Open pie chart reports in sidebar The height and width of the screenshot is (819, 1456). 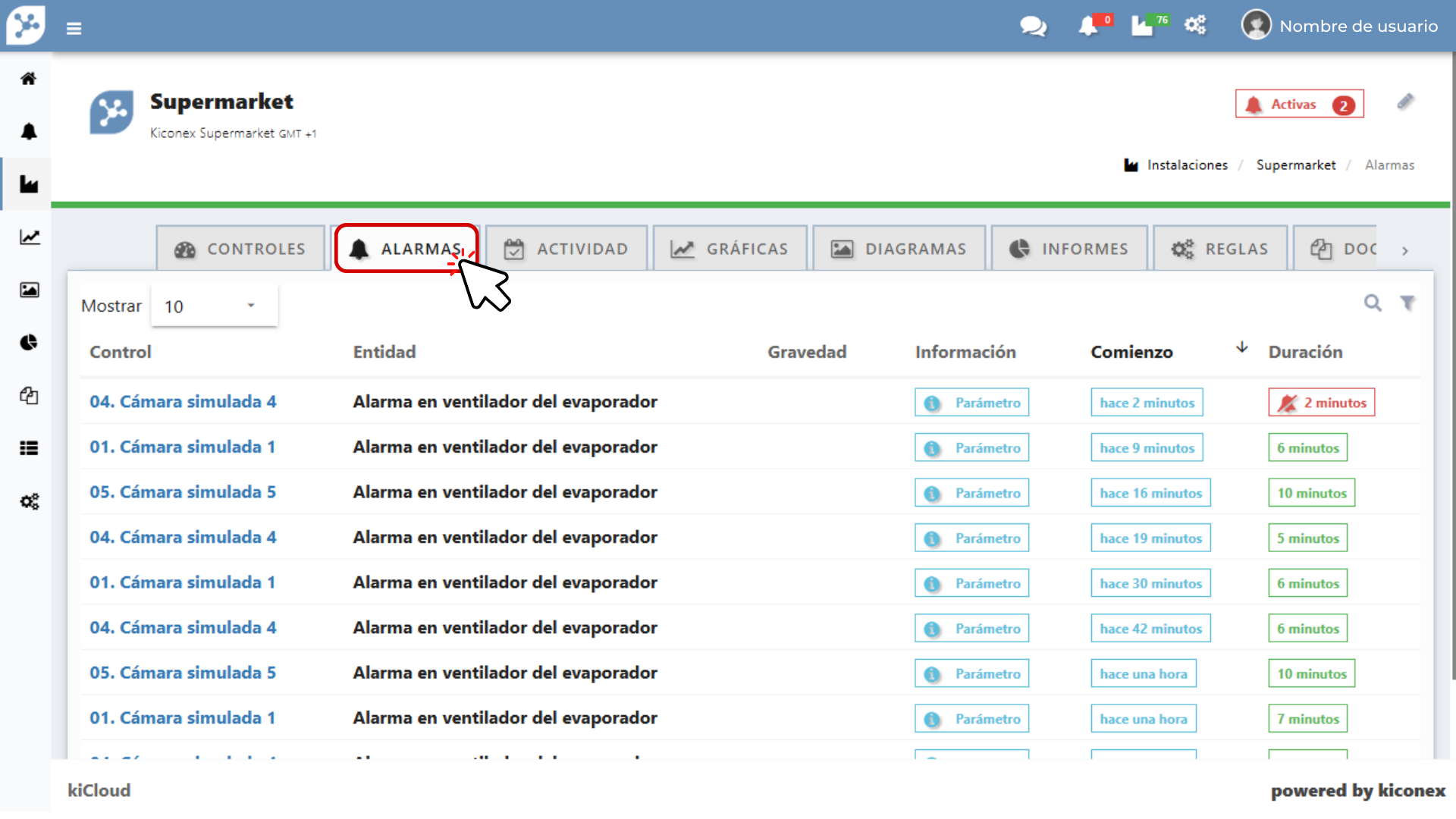point(29,342)
